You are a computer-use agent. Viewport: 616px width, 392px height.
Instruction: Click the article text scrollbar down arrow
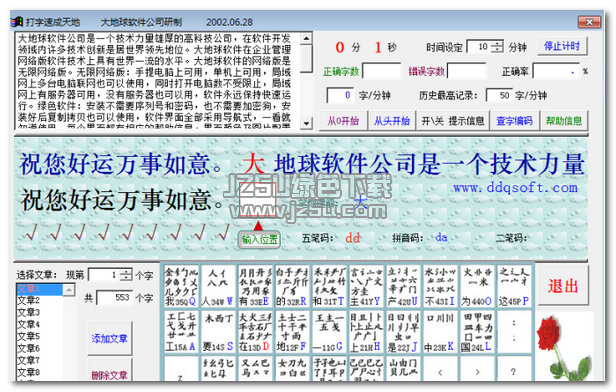(306, 123)
